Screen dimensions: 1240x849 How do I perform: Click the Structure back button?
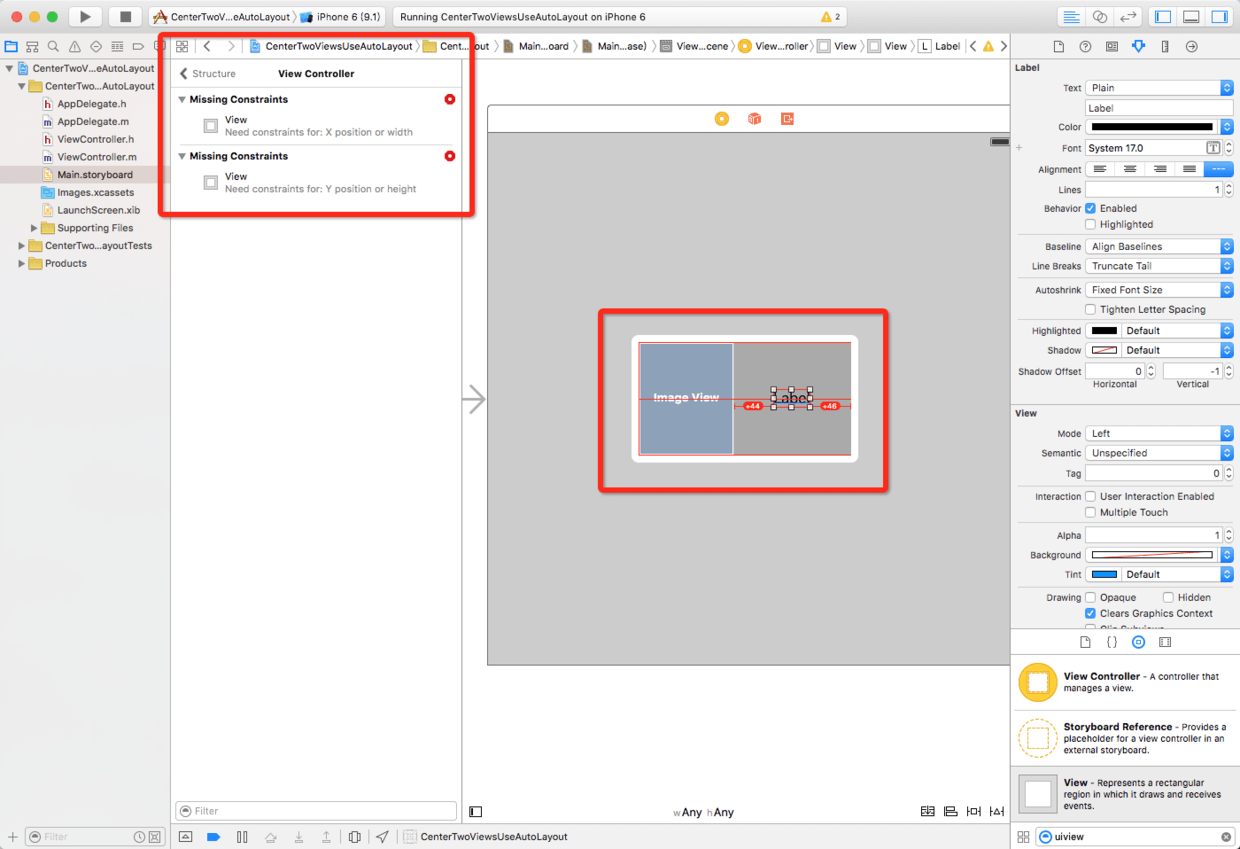point(208,74)
